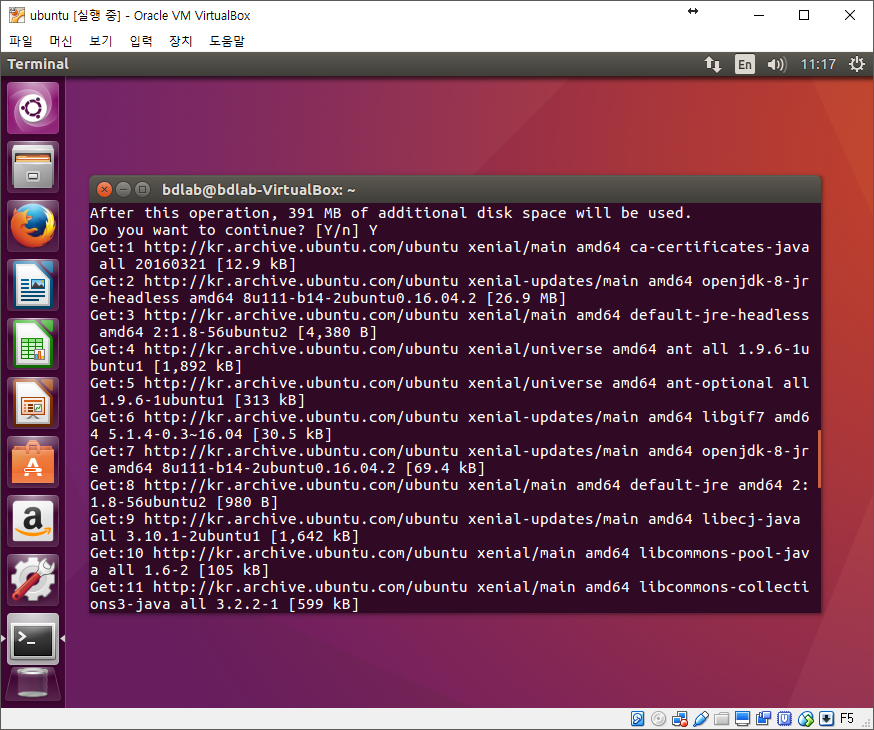Click the F5 host key label
Screen dimensions: 874x730
click(x=847, y=719)
